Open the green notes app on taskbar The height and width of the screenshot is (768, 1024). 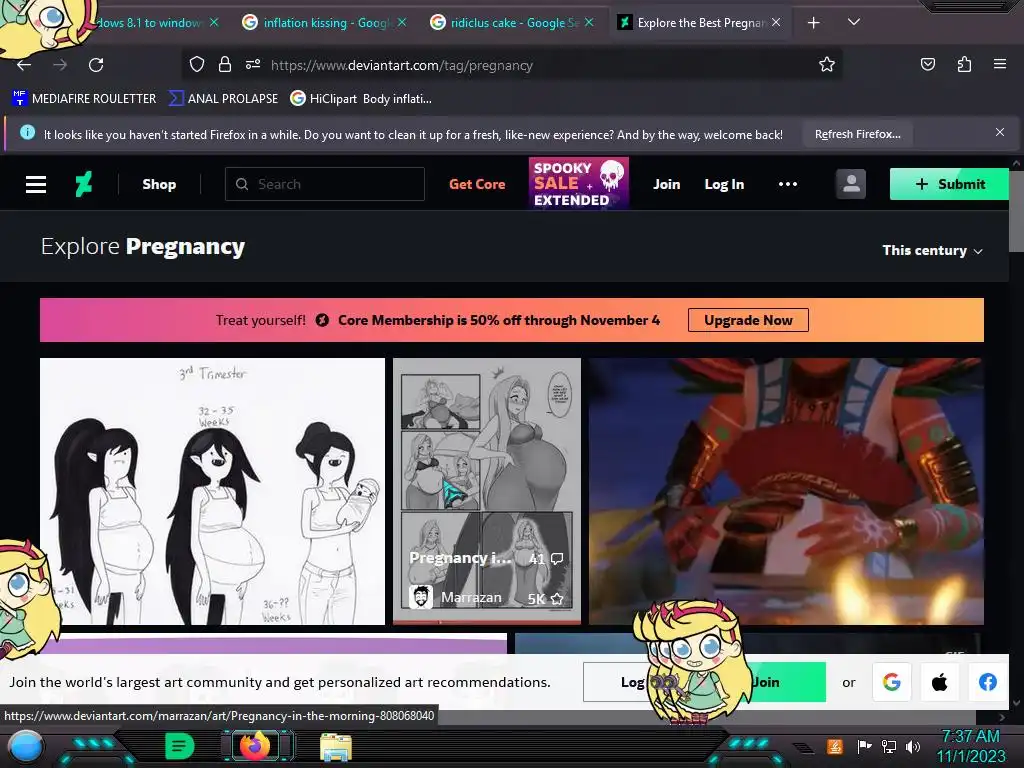click(179, 746)
